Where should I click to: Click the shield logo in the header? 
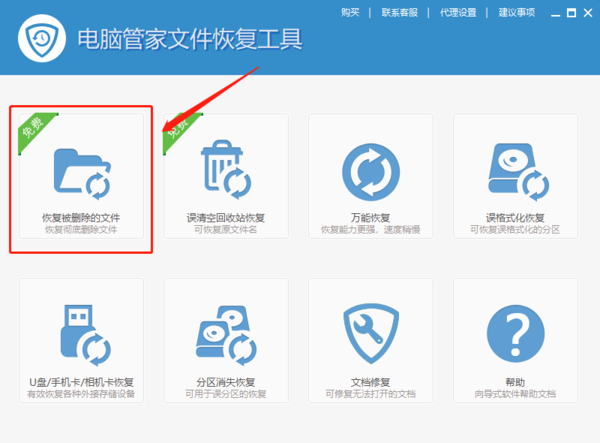pyautogui.click(x=42, y=38)
